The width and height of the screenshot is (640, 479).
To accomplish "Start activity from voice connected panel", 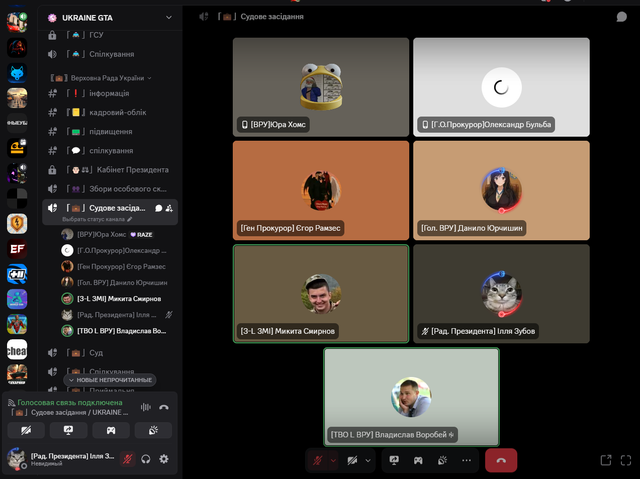I will tap(111, 430).
